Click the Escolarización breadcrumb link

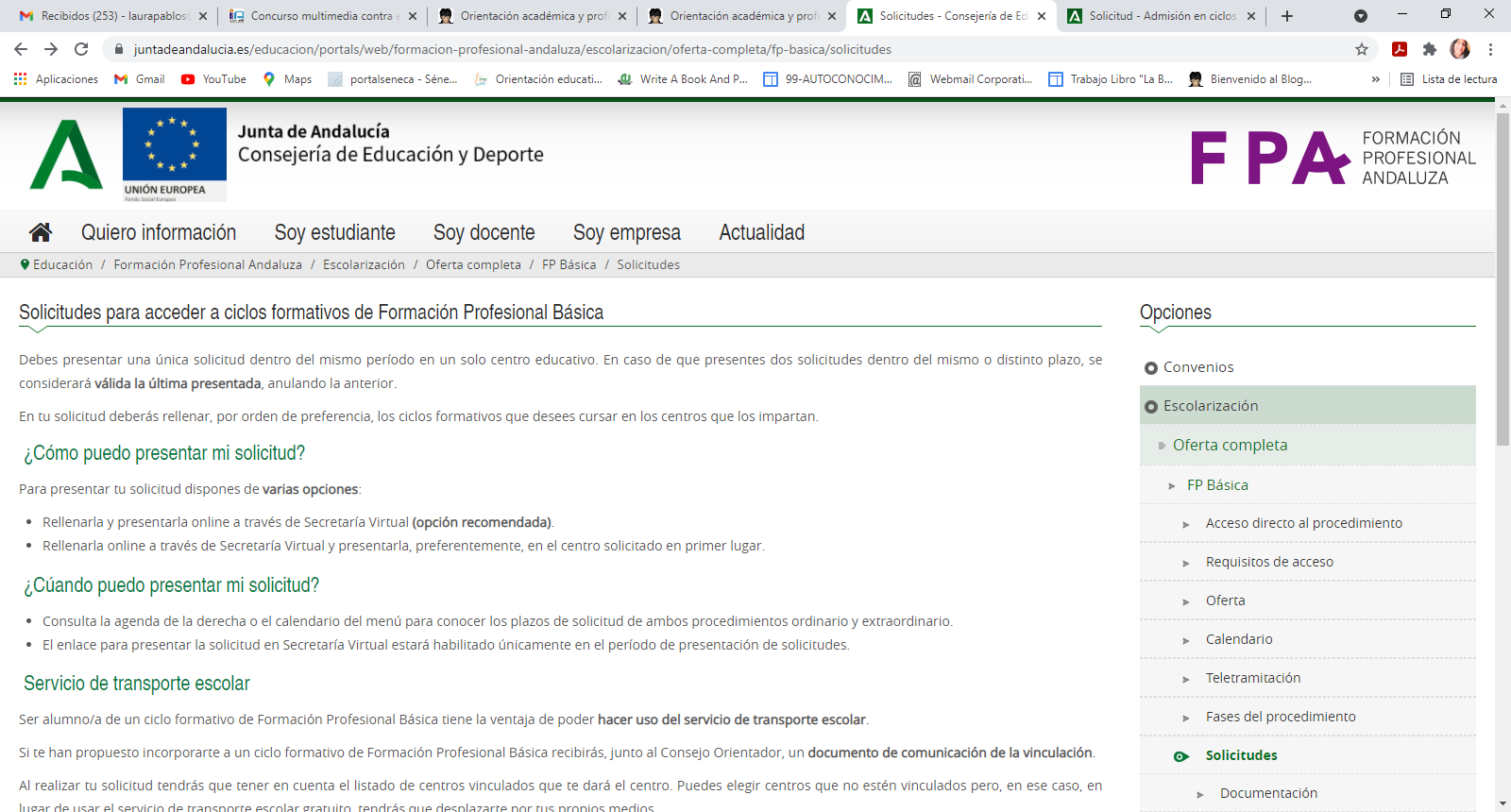(364, 264)
